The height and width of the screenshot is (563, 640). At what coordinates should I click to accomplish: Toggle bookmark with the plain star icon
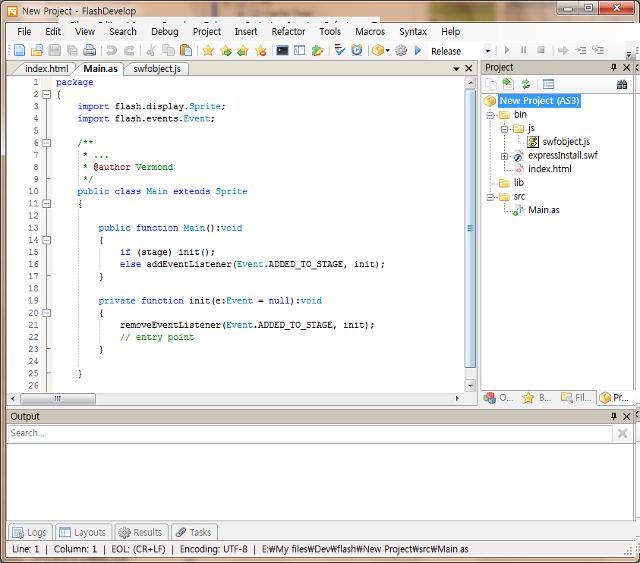pos(208,50)
